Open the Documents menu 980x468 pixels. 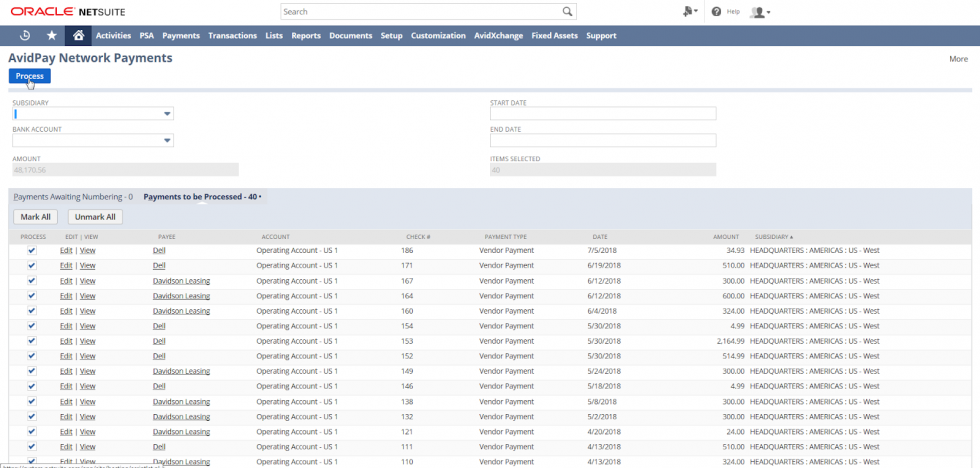(x=351, y=36)
